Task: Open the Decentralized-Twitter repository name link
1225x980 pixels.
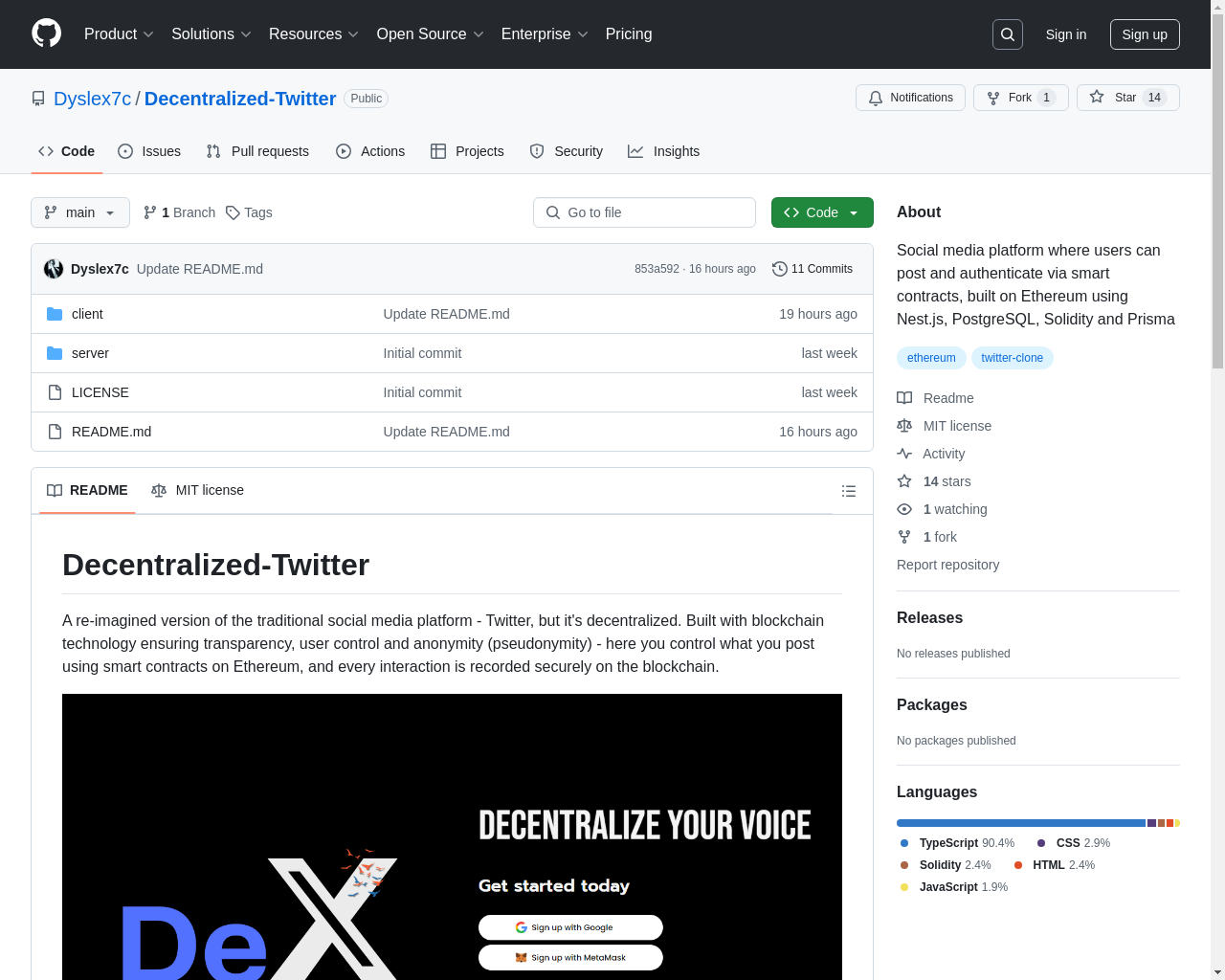Action: 240,99
